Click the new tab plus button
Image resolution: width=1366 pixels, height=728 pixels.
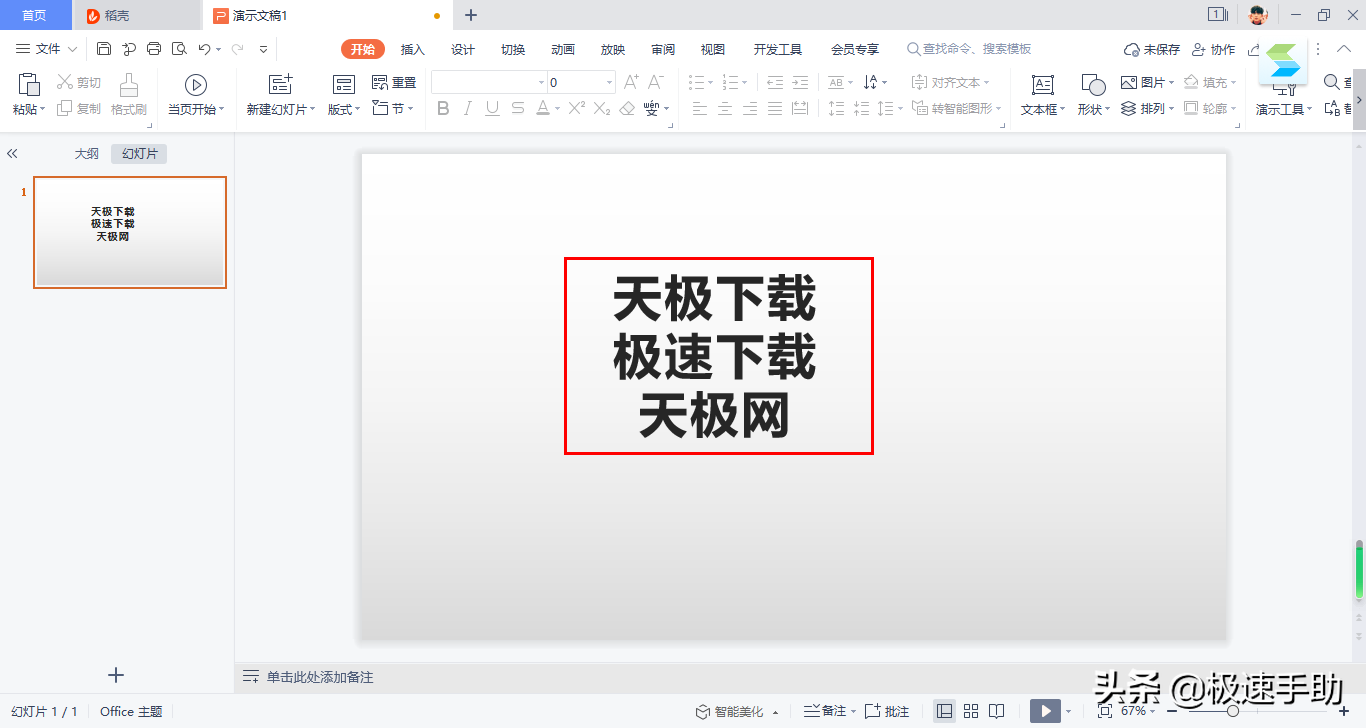pyautogui.click(x=471, y=15)
